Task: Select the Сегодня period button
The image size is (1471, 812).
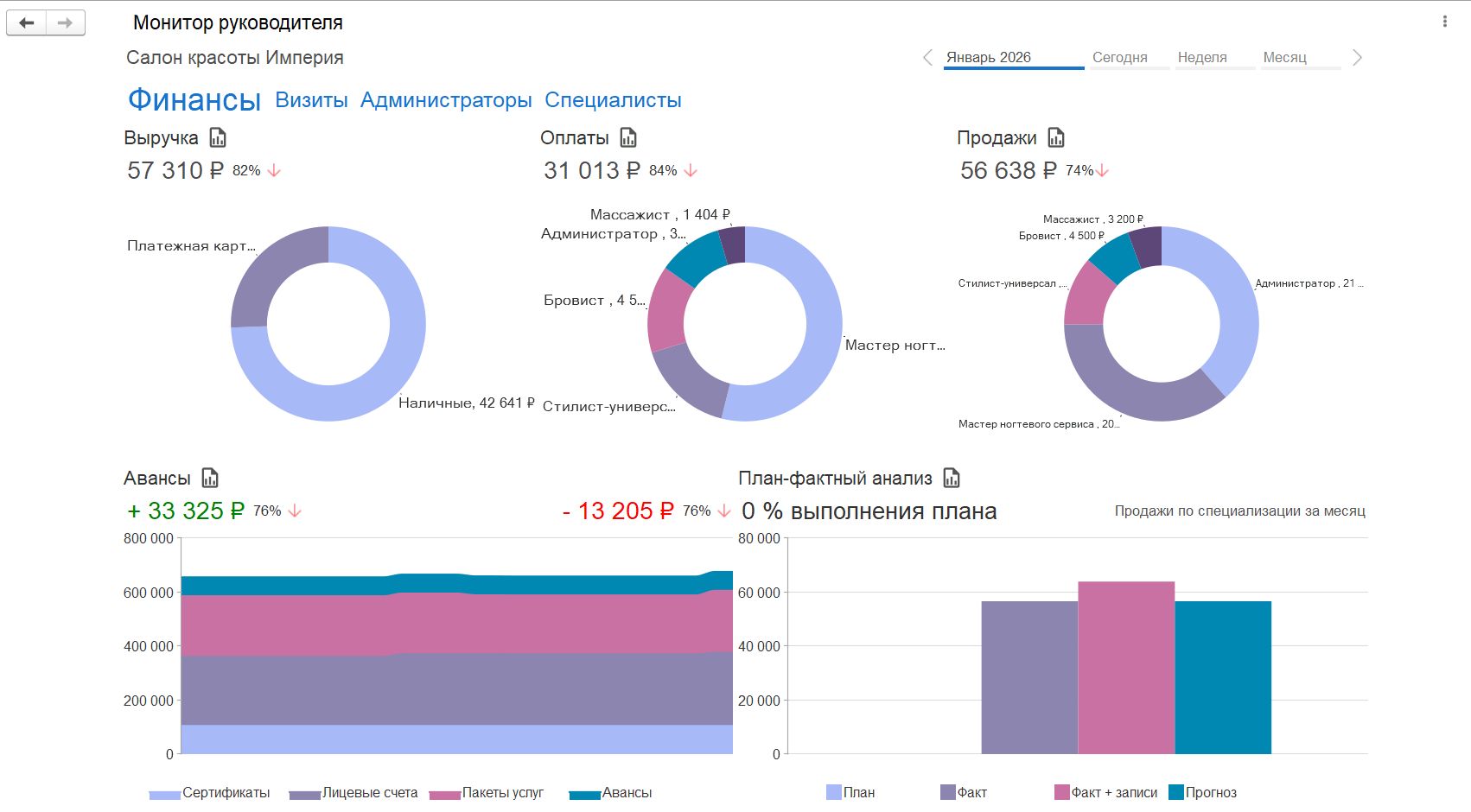Action: point(1119,58)
